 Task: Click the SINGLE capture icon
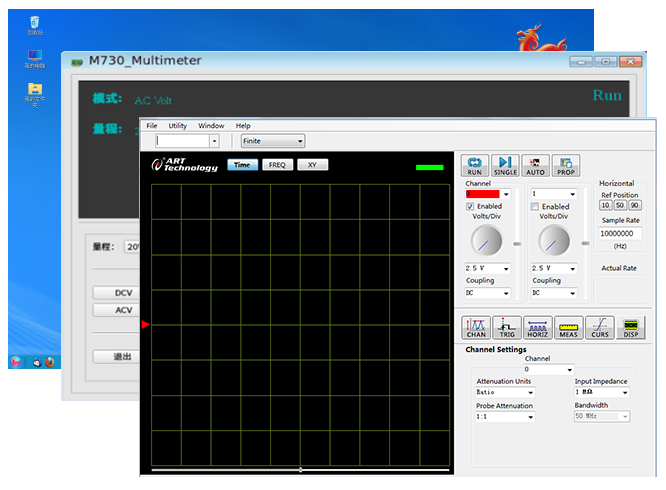(505, 166)
